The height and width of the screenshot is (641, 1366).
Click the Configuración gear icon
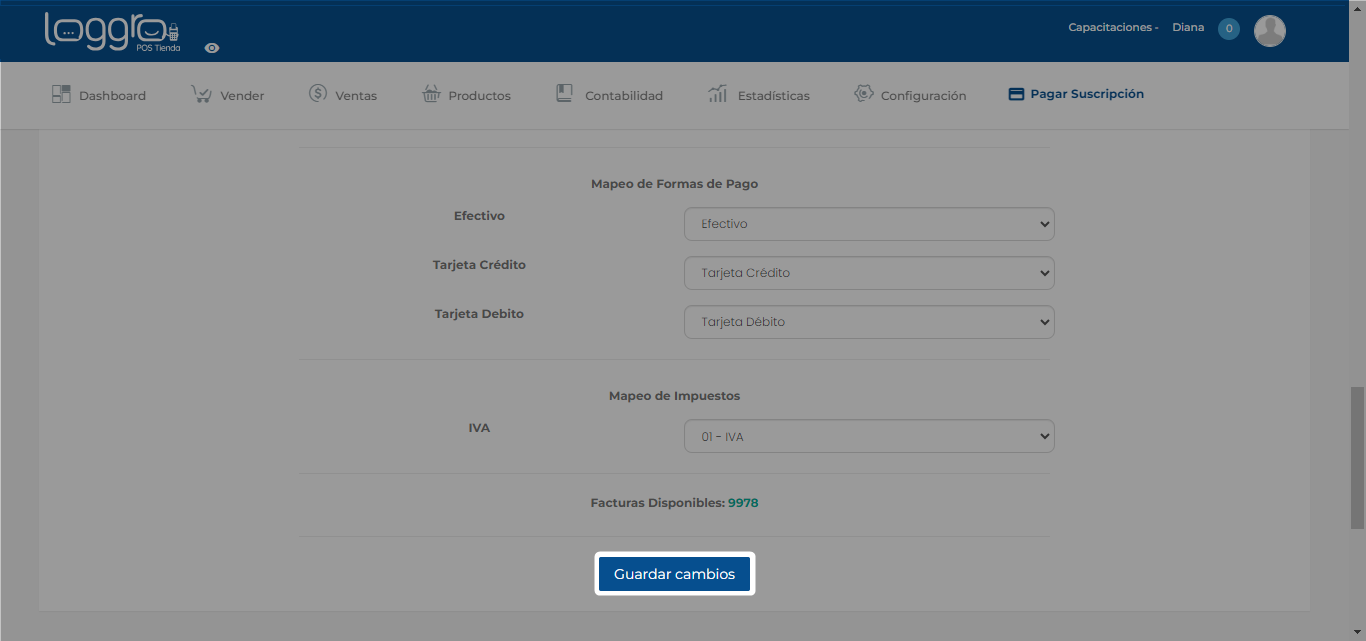864,93
